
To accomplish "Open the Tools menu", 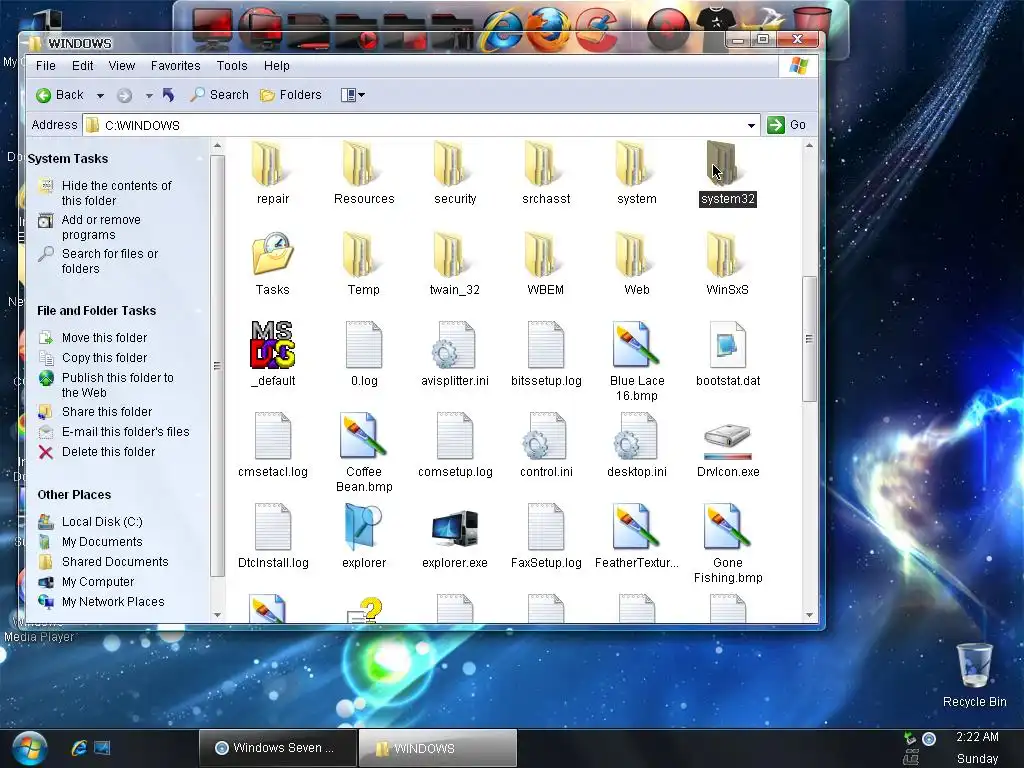I will click(232, 66).
